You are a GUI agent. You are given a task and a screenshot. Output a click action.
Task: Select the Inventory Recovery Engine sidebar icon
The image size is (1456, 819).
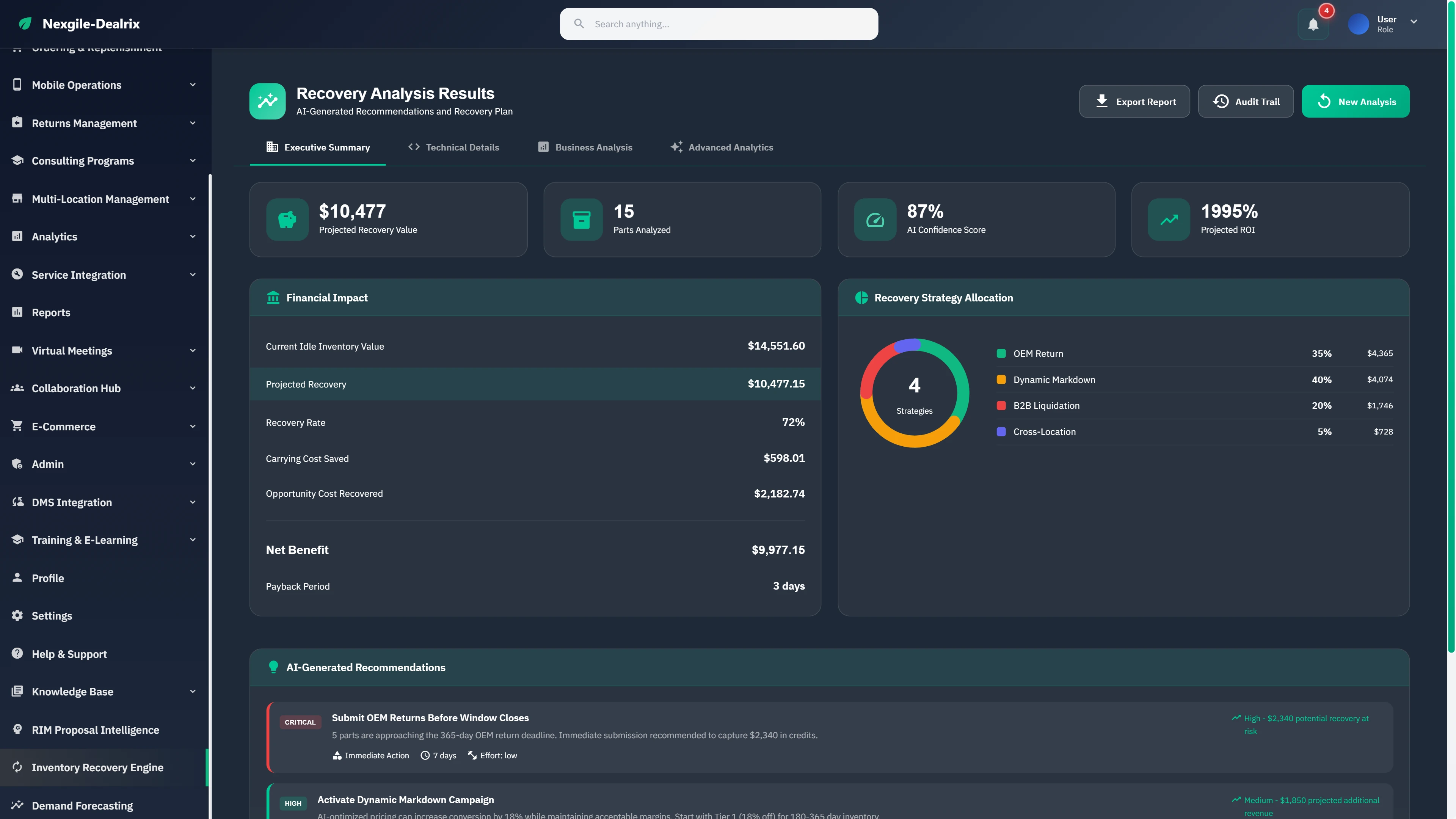17,767
